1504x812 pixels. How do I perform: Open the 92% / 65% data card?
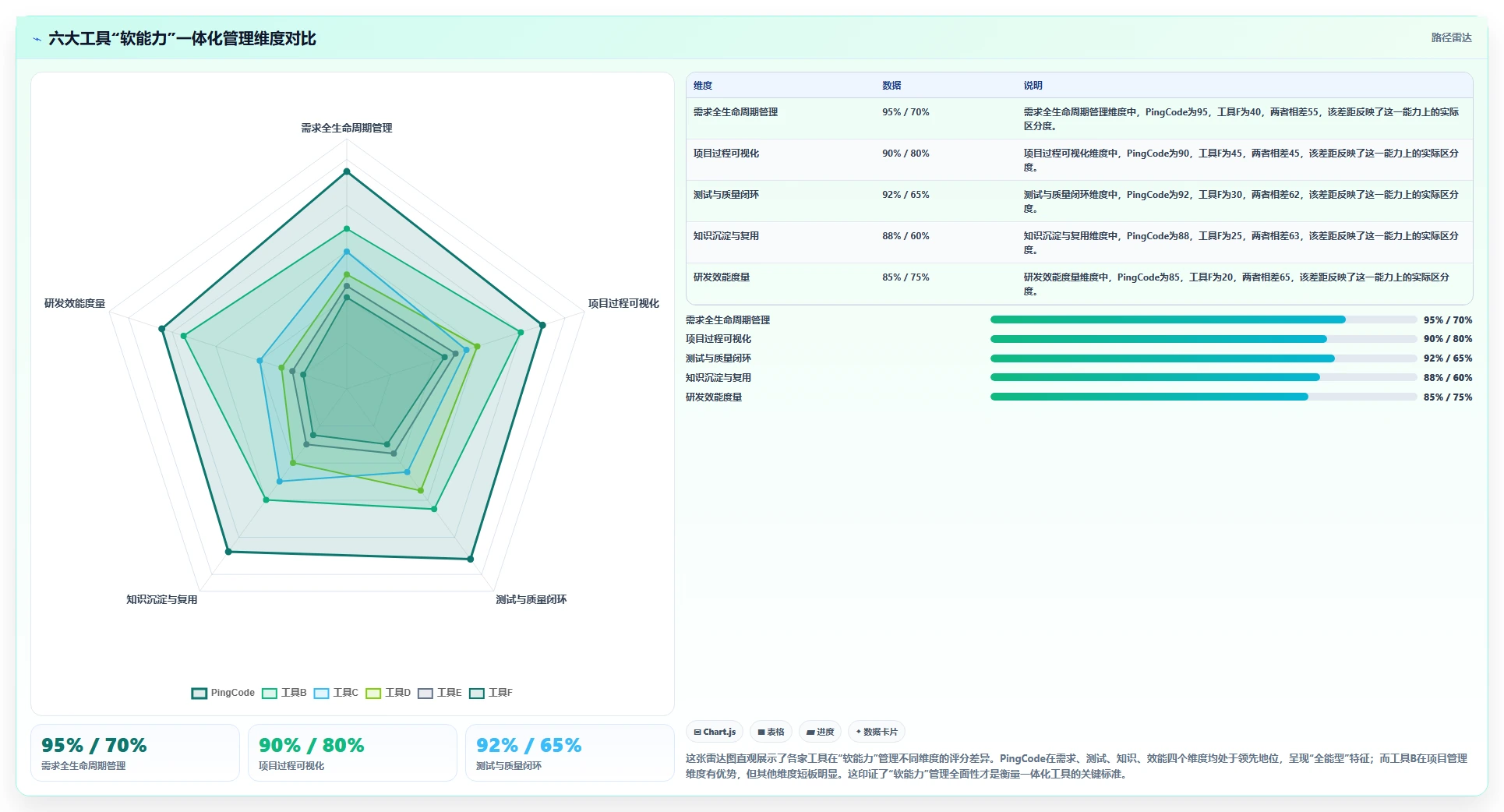(570, 753)
